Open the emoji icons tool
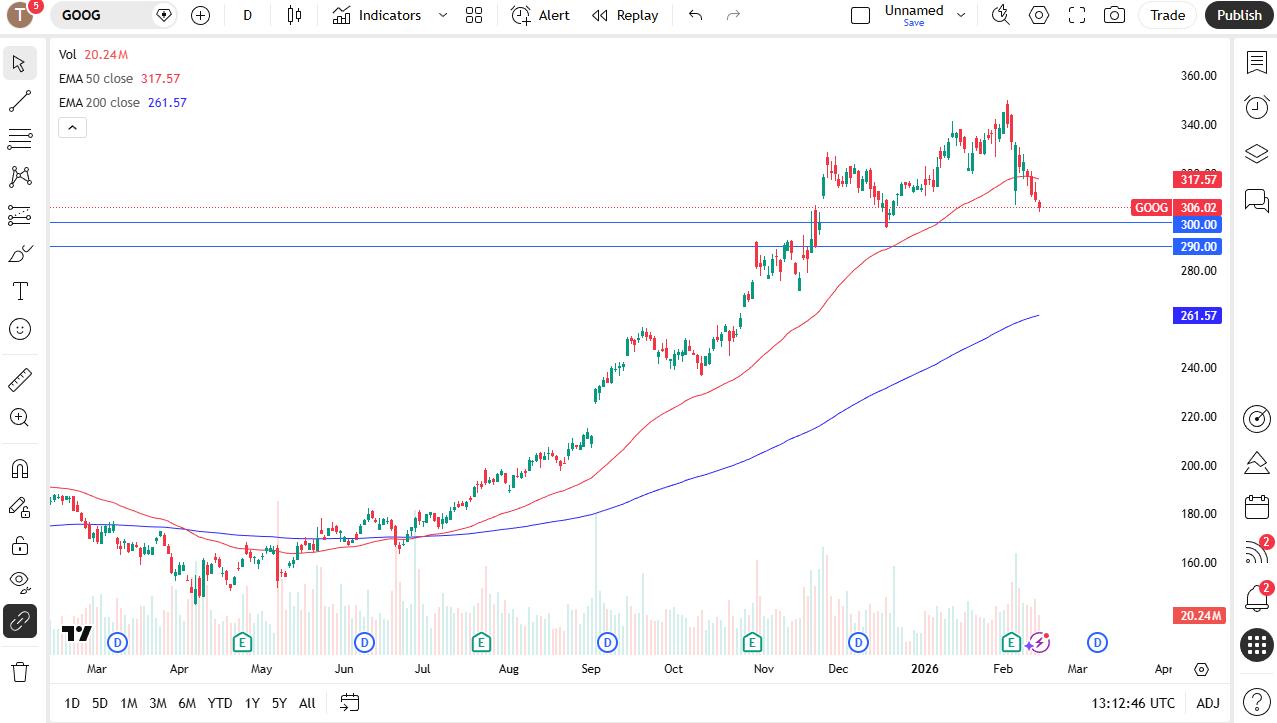Image resolution: width=1277 pixels, height=723 pixels. (19, 329)
